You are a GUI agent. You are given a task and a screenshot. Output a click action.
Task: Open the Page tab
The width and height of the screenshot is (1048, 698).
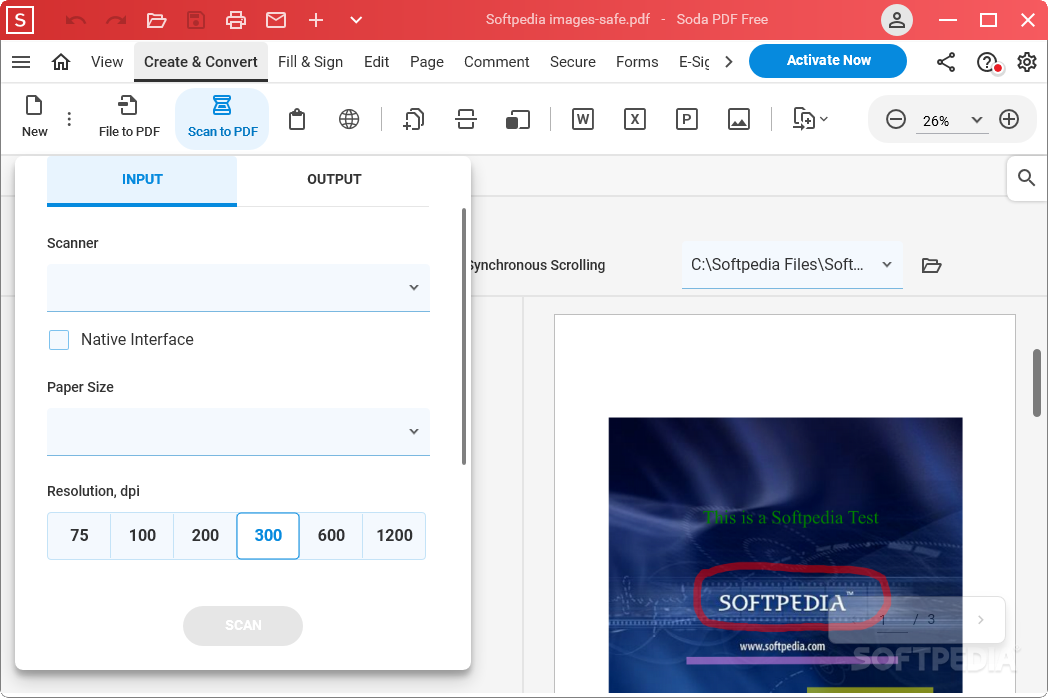pyautogui.click(x=426, y=62)
